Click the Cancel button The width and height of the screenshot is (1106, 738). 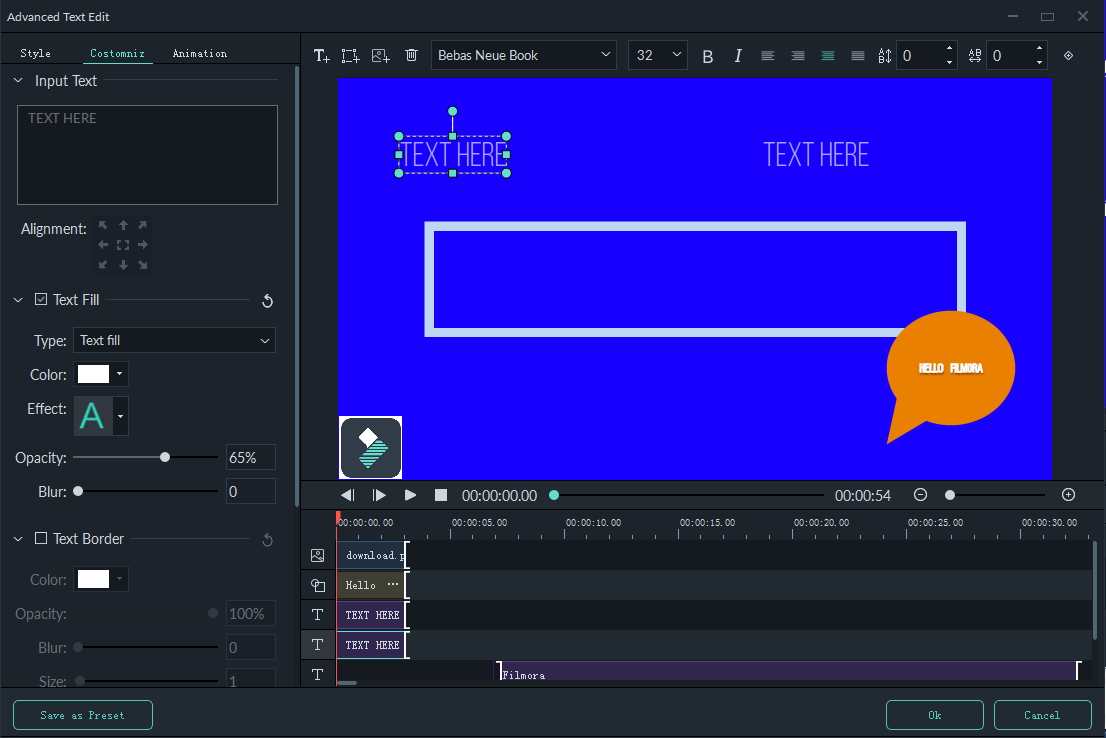[1043, 715]
